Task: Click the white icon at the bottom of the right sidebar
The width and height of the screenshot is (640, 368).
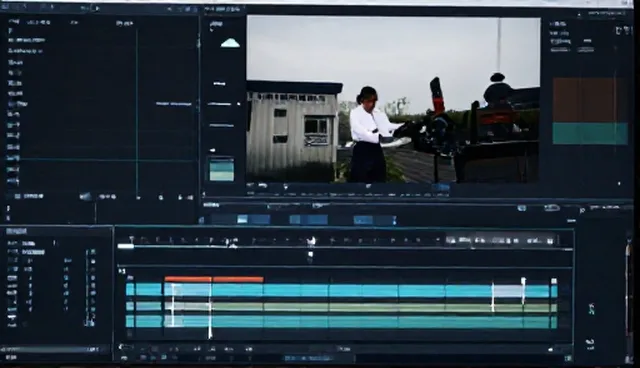Action: [589, 344]
